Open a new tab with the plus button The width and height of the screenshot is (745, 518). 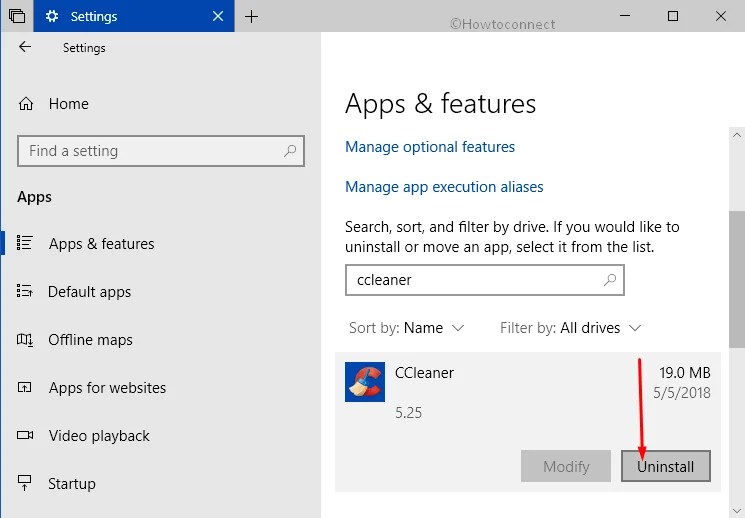[x=251, y=17]
